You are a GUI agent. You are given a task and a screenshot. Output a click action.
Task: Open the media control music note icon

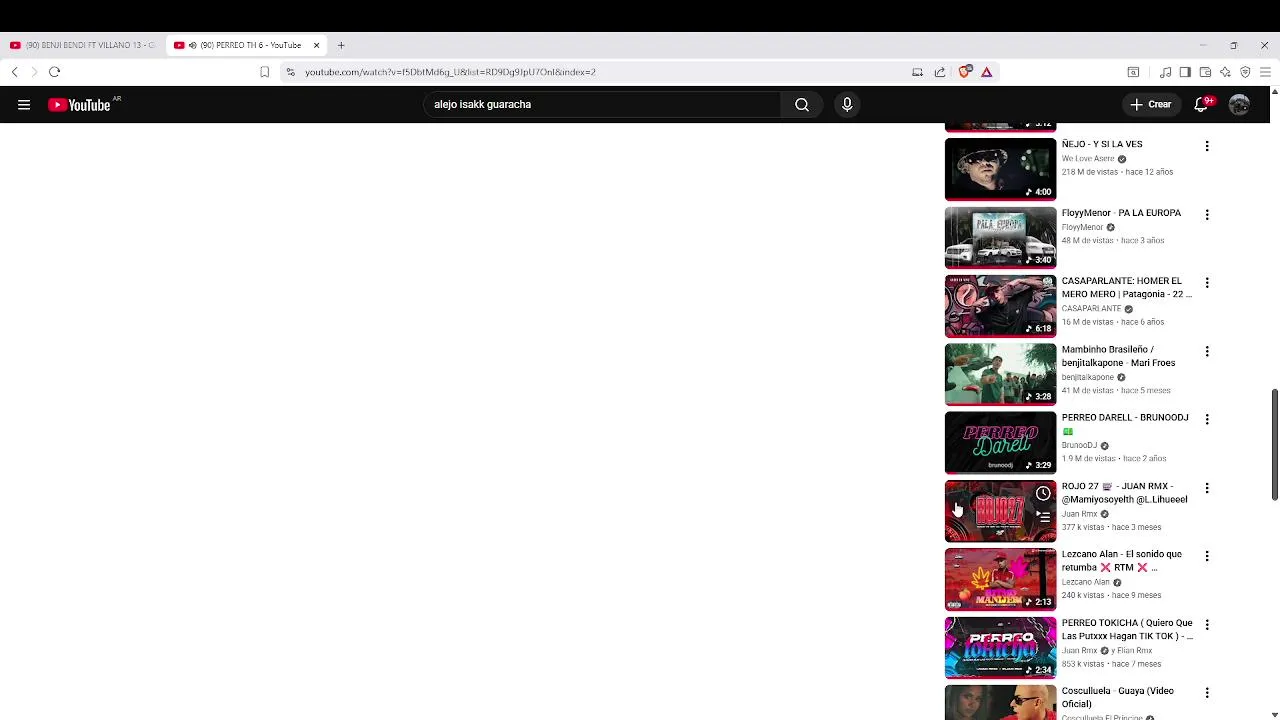1165,72
